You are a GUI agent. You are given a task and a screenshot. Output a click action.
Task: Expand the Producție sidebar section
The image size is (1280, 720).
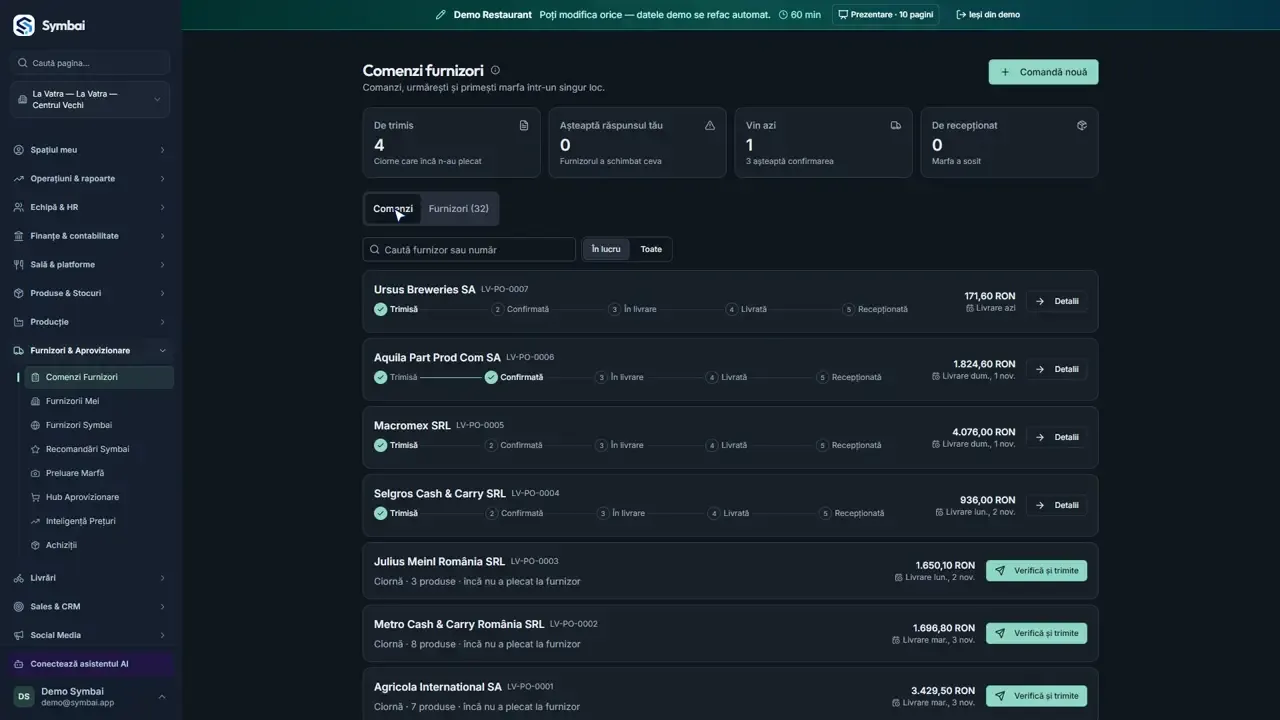(x=91, y=322)
